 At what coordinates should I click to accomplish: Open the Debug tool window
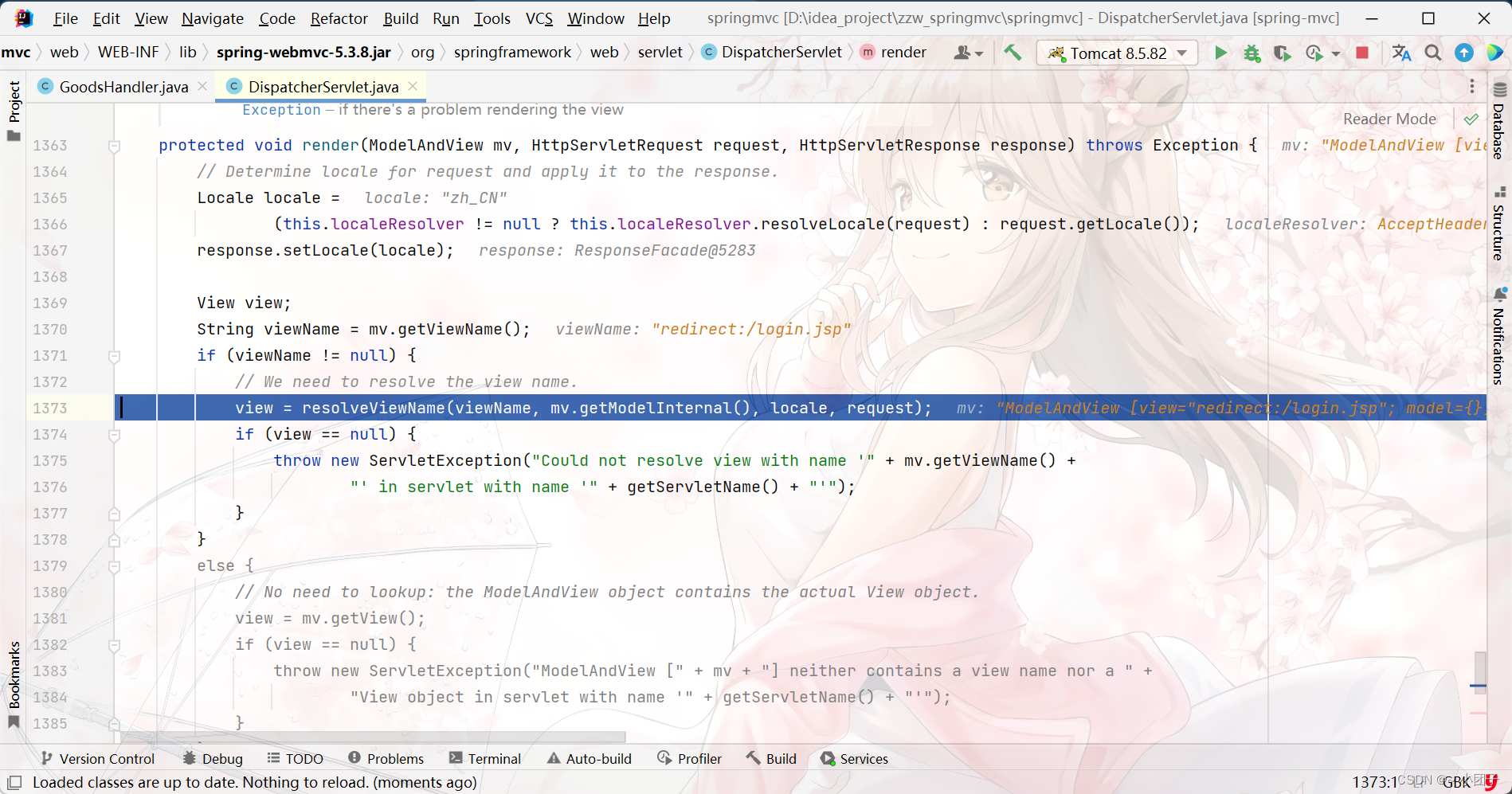[213, 759]
